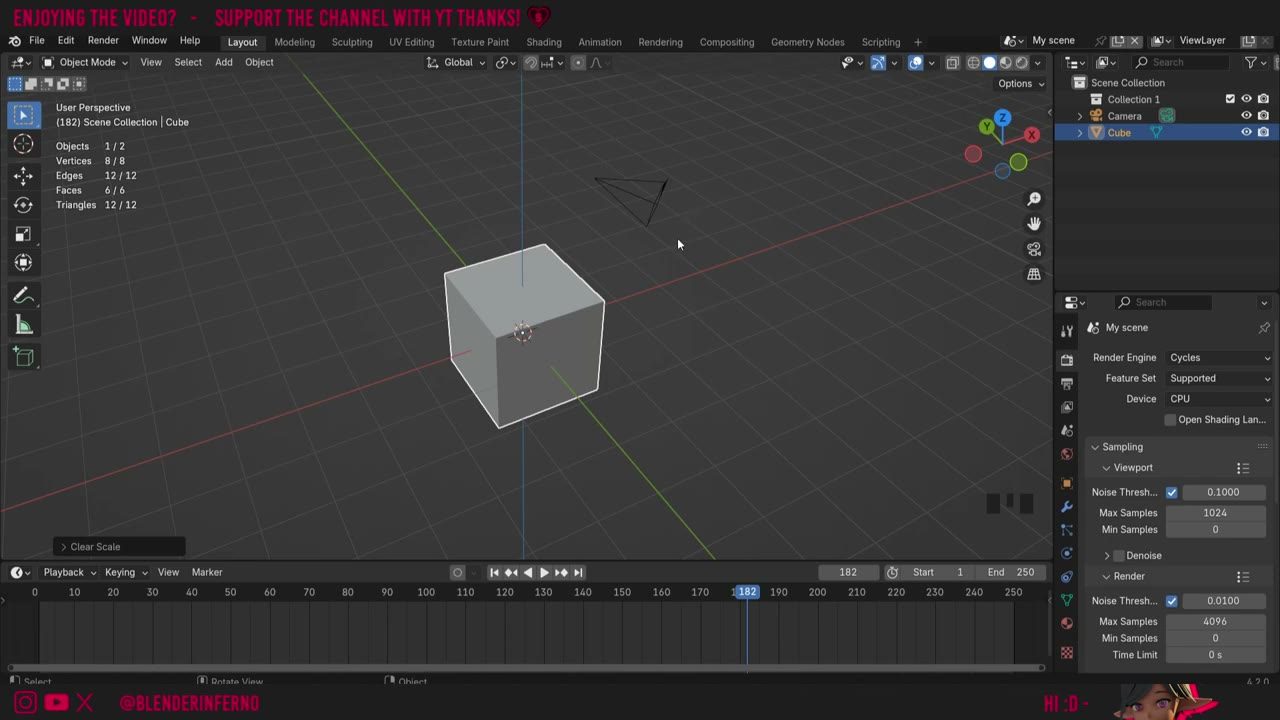Hide Cube using its eye icon

pyautogui.click(x=1246, y=132)
